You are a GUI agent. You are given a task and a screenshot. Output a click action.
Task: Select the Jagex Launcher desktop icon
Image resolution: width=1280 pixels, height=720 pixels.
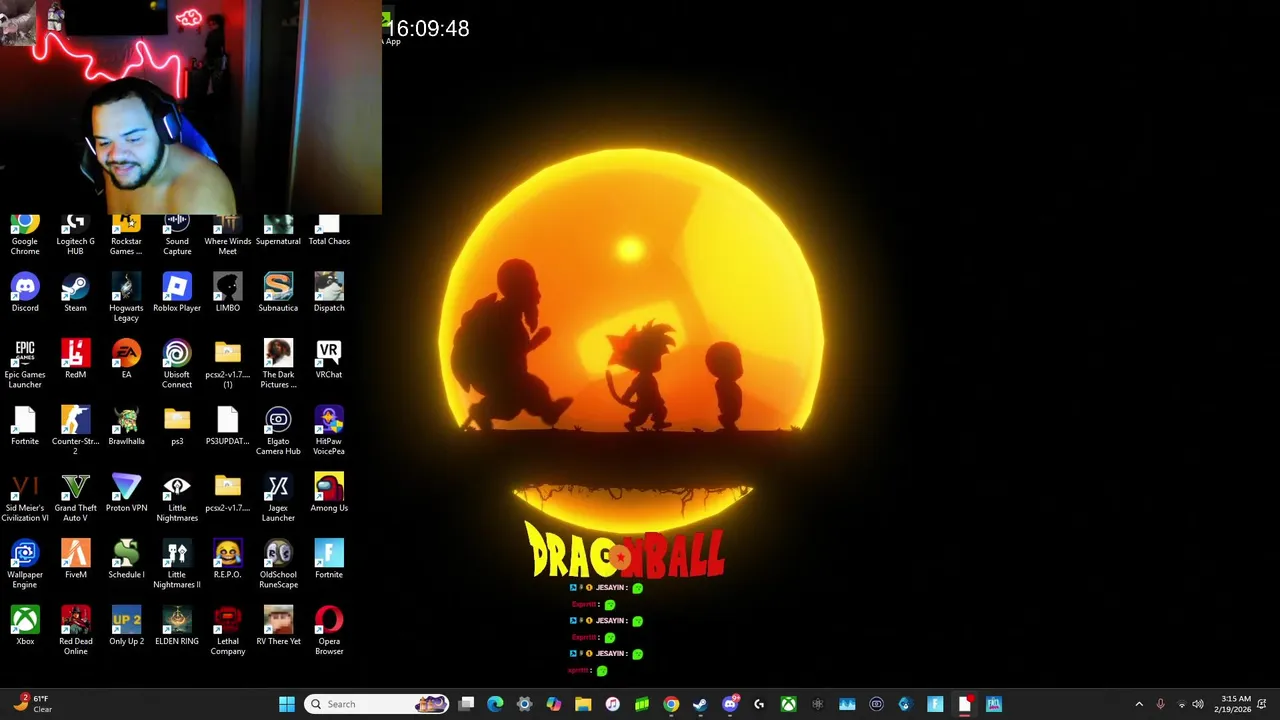pyautogui.click(x=278, y=498)
